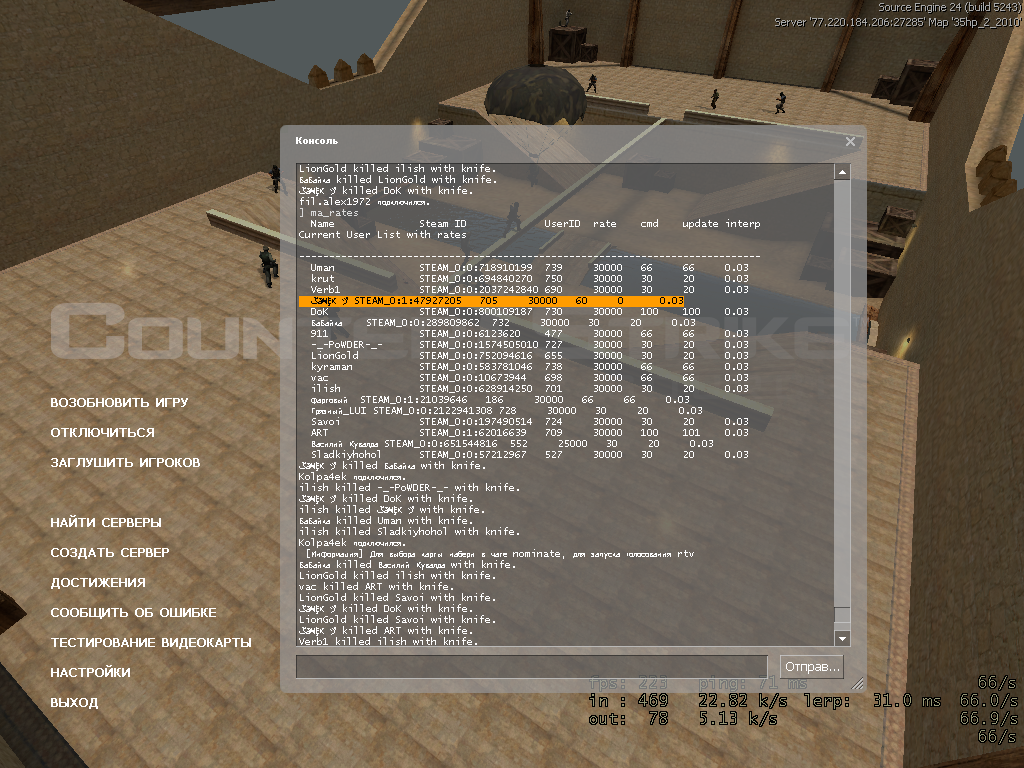1024x768 pixels.
Task: Click the lerp 31.0 ms net graph value
Action: 872,701
